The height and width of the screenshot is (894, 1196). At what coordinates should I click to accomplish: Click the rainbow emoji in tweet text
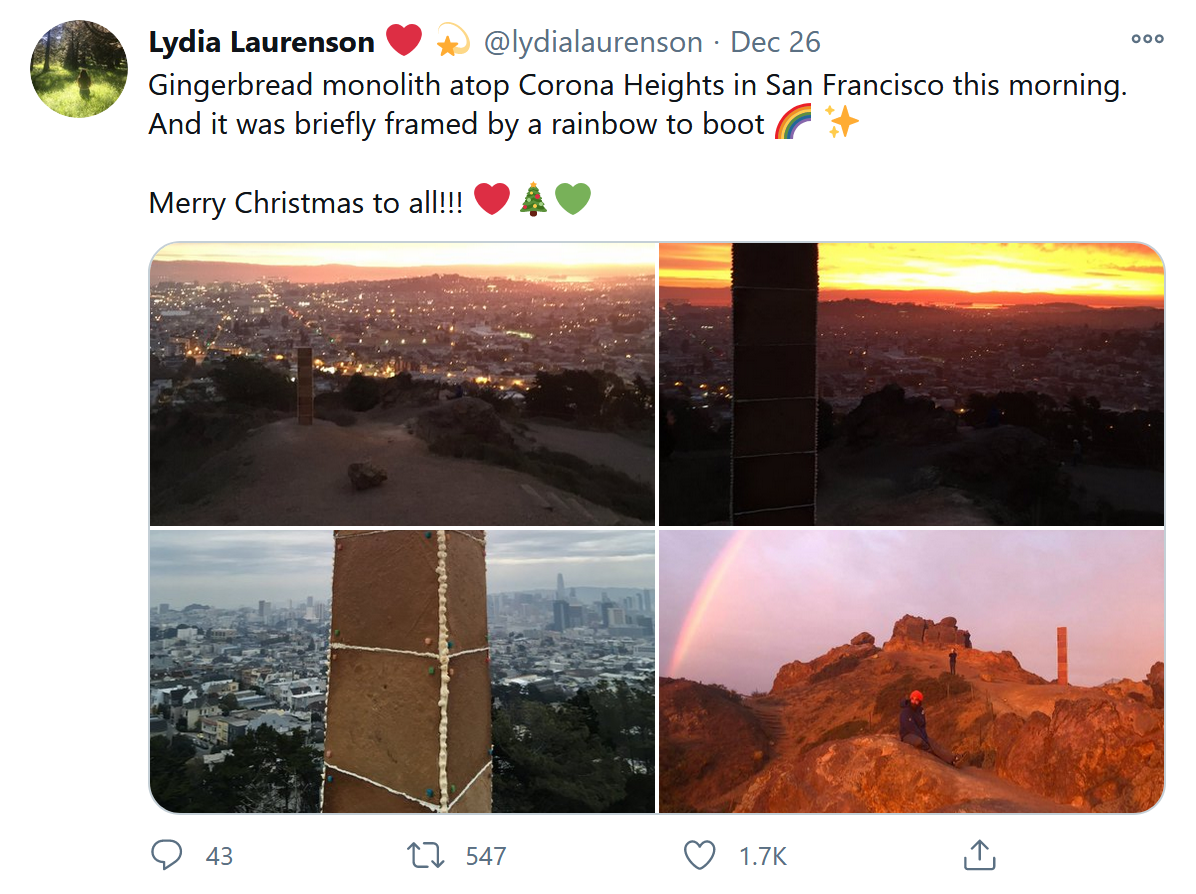[793, 122]
